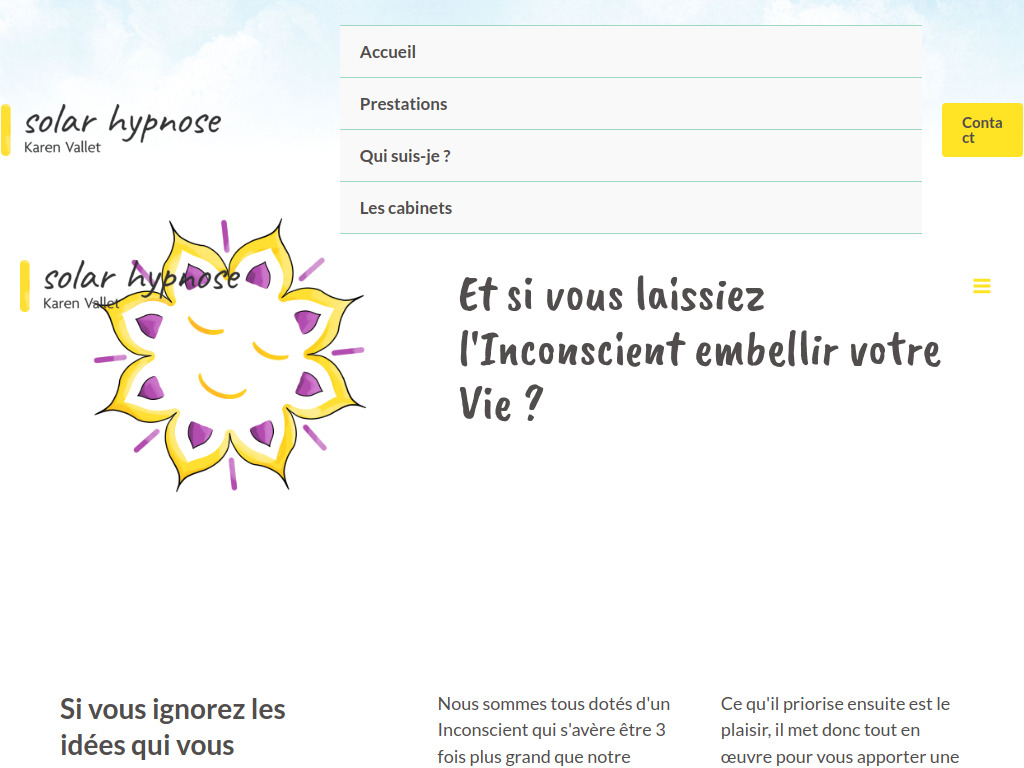Open the Prestations menu item
The width and height of the screenshot is (1024, 768).
tap(404, 104)
